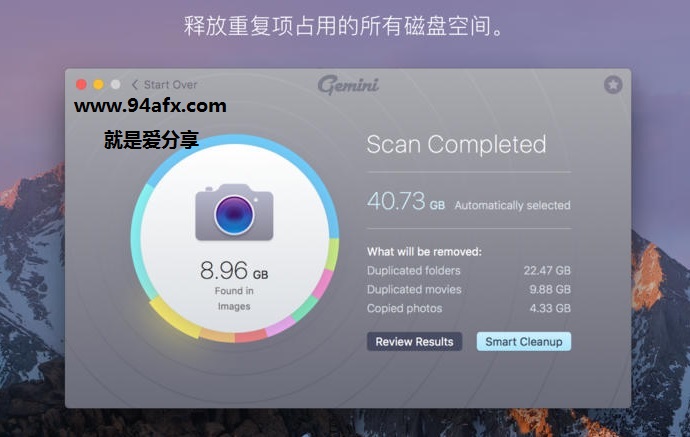Click the Gemini logo in the title bar
The image size is (690, 437).
(348, 84)
